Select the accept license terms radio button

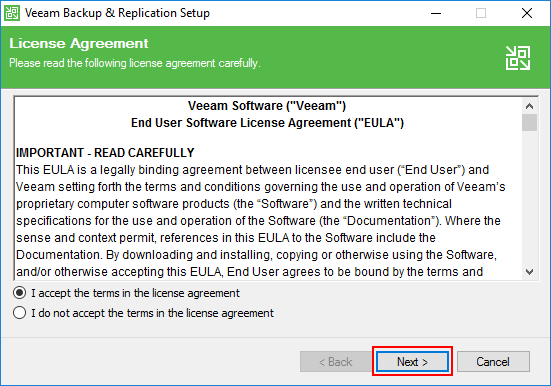click(19, 293)
